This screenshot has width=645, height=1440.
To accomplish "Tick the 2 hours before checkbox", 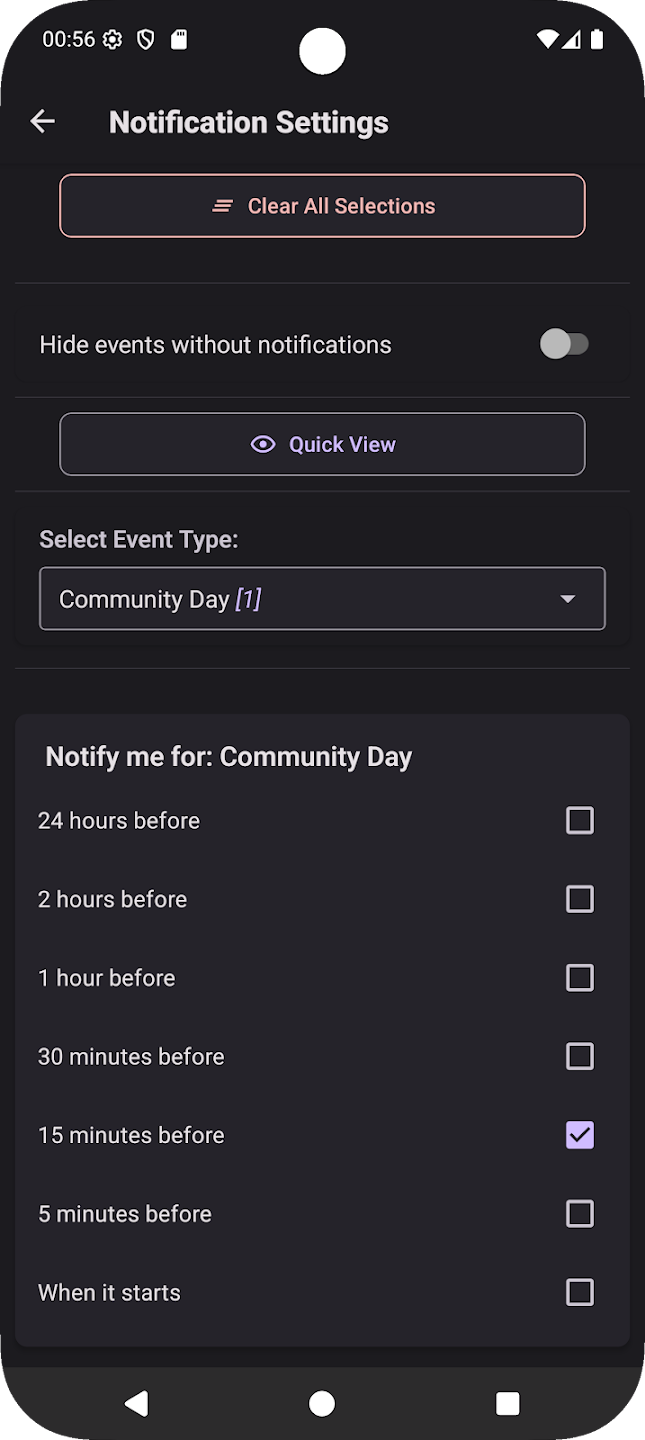I will (x=580, y=899).
